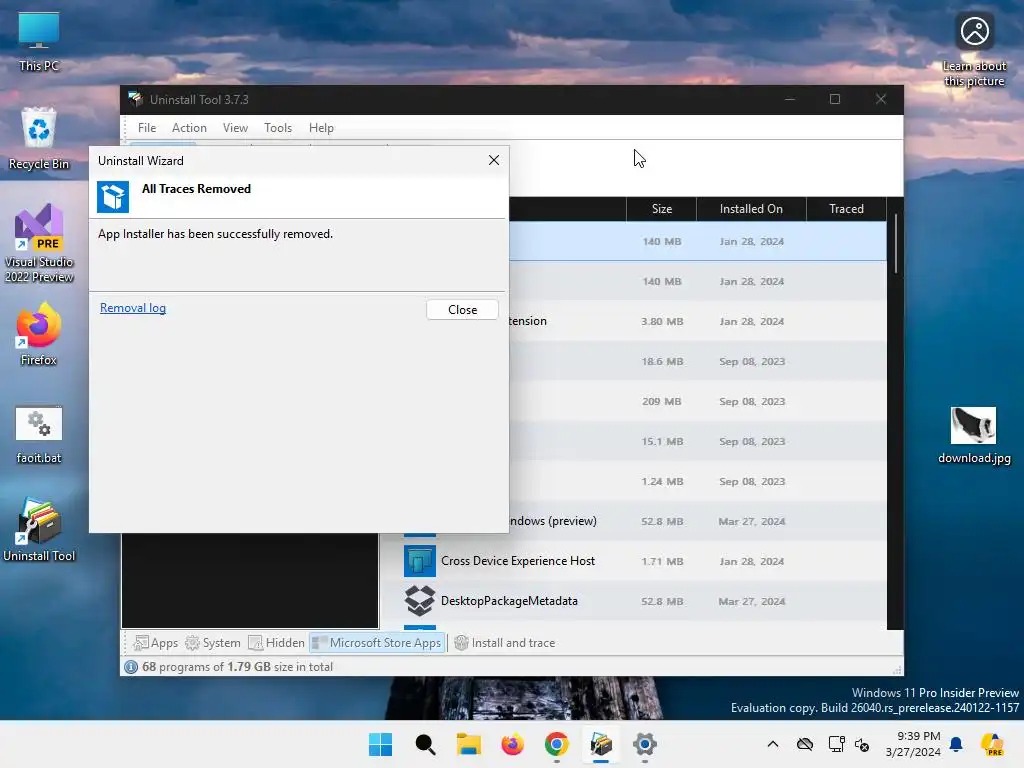The image size is (1024, 768).
Task: Click the Uninstall Tool title bar icon
Action: (x=135, y=99)
